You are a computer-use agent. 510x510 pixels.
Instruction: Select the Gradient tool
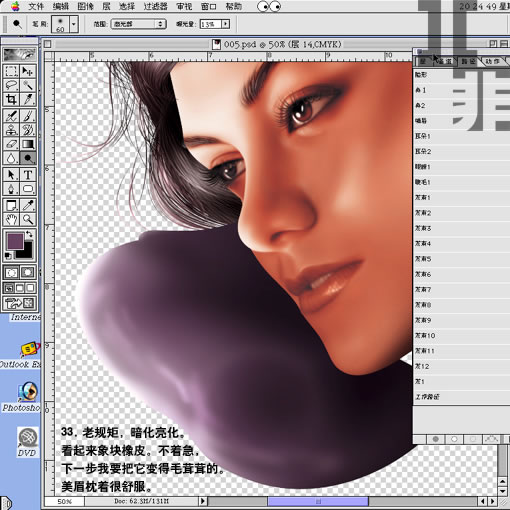coord(28,144)
